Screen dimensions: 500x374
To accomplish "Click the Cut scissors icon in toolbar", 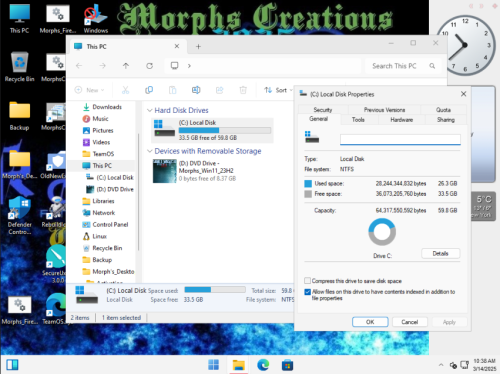I will click(125, 90).
